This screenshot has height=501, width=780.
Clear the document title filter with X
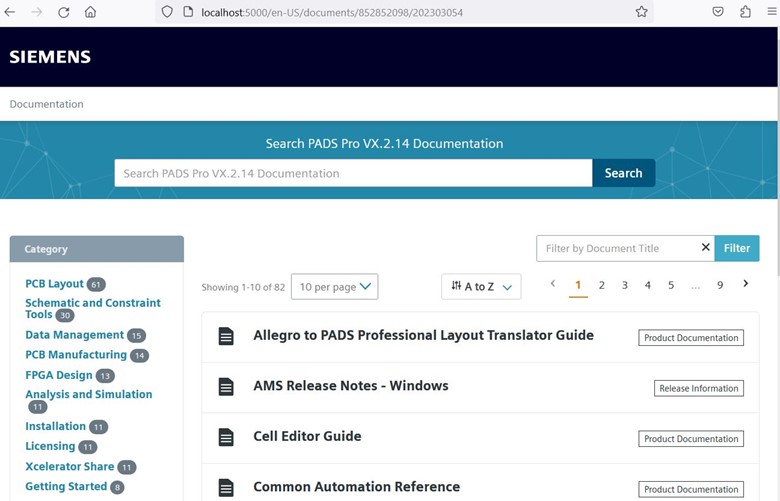tap(705, 247)
